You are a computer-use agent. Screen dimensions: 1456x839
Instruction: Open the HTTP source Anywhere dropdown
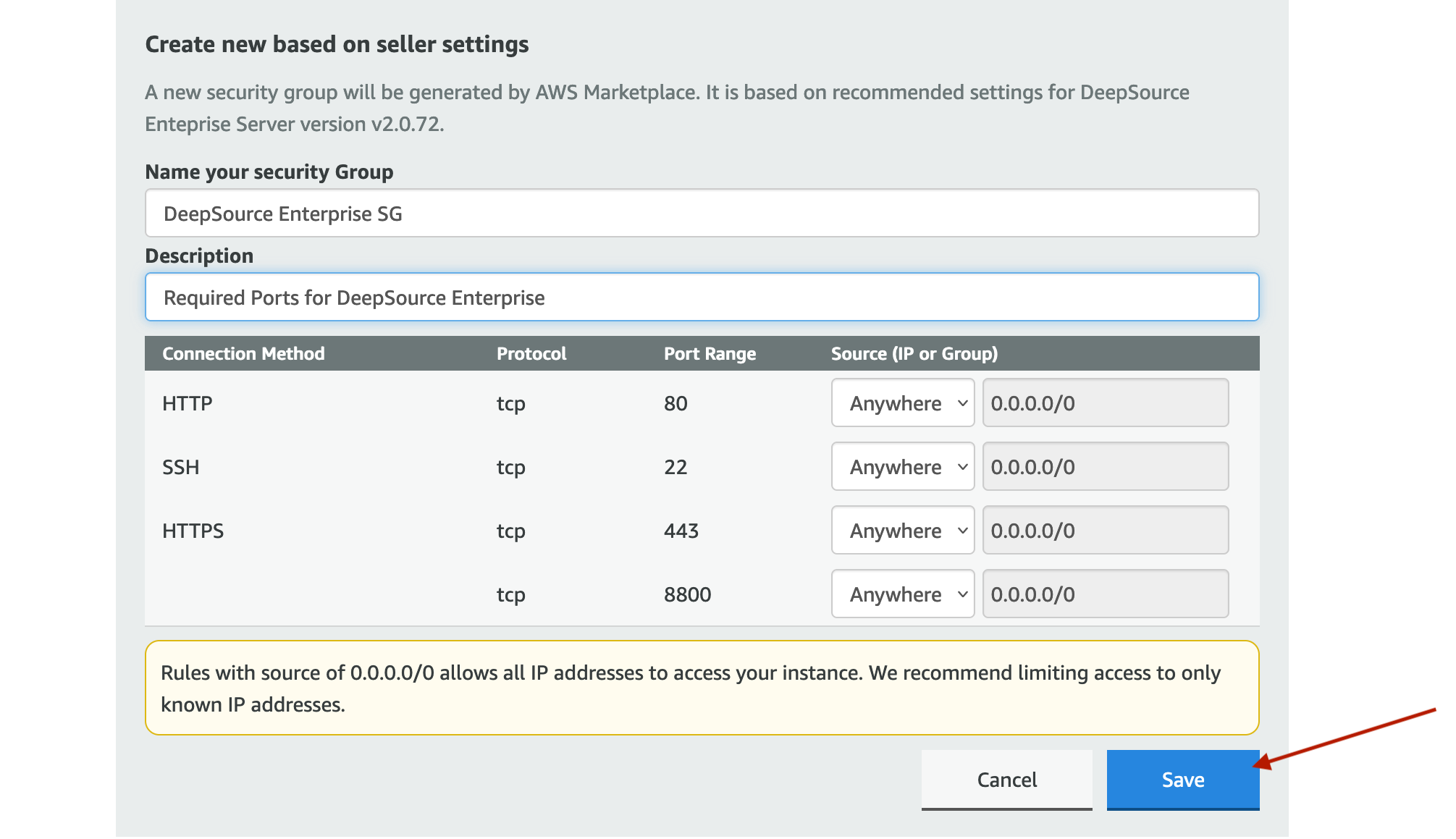point(902,403)
